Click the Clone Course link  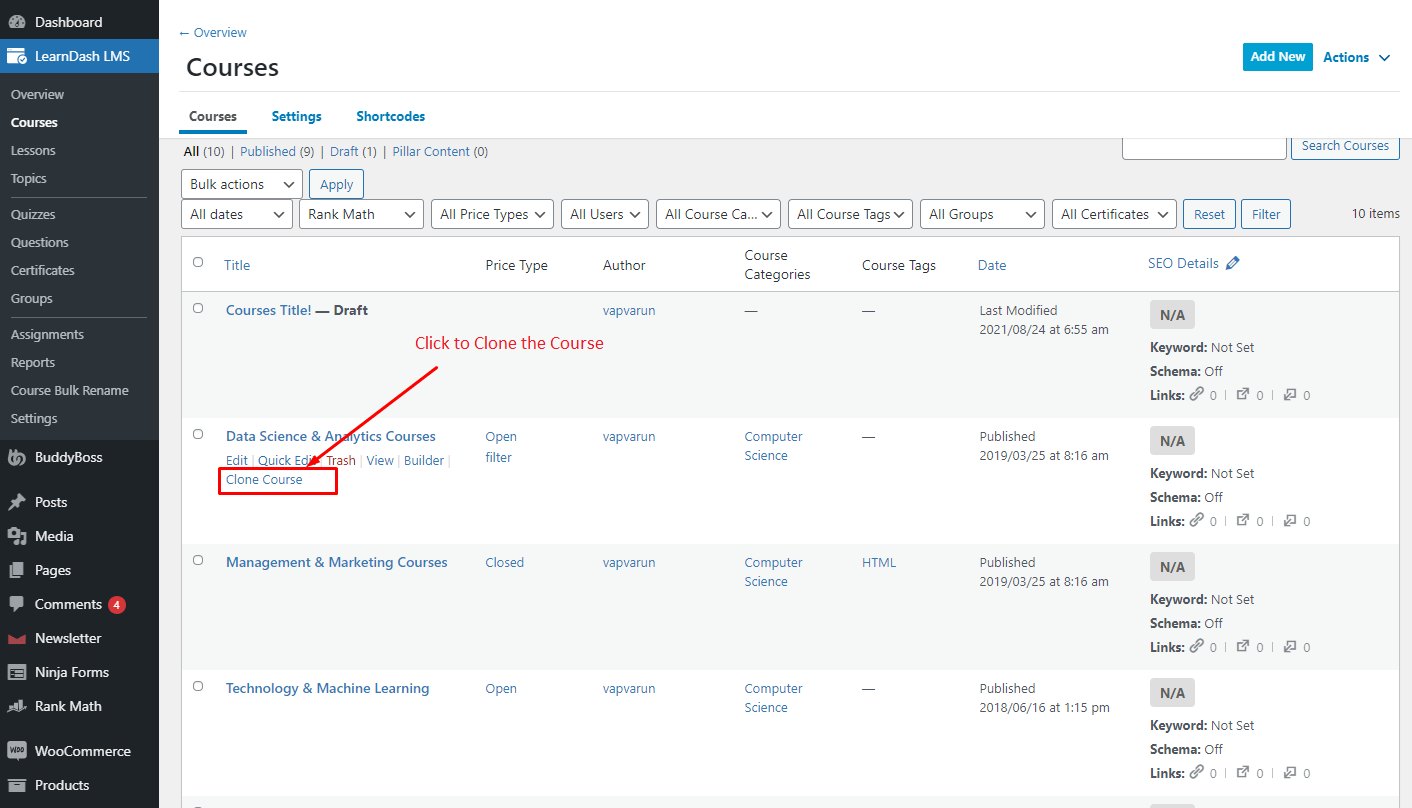[264, 480]
